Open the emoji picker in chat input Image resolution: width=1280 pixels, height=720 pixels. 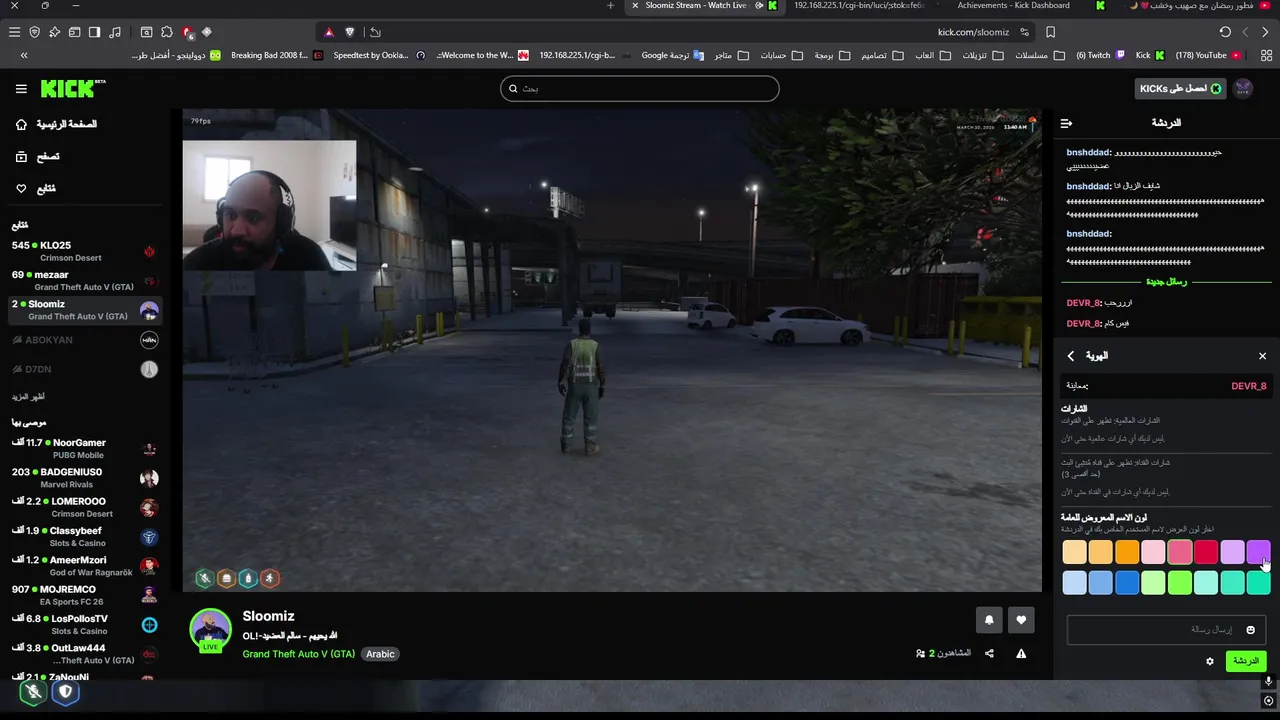1250,630
